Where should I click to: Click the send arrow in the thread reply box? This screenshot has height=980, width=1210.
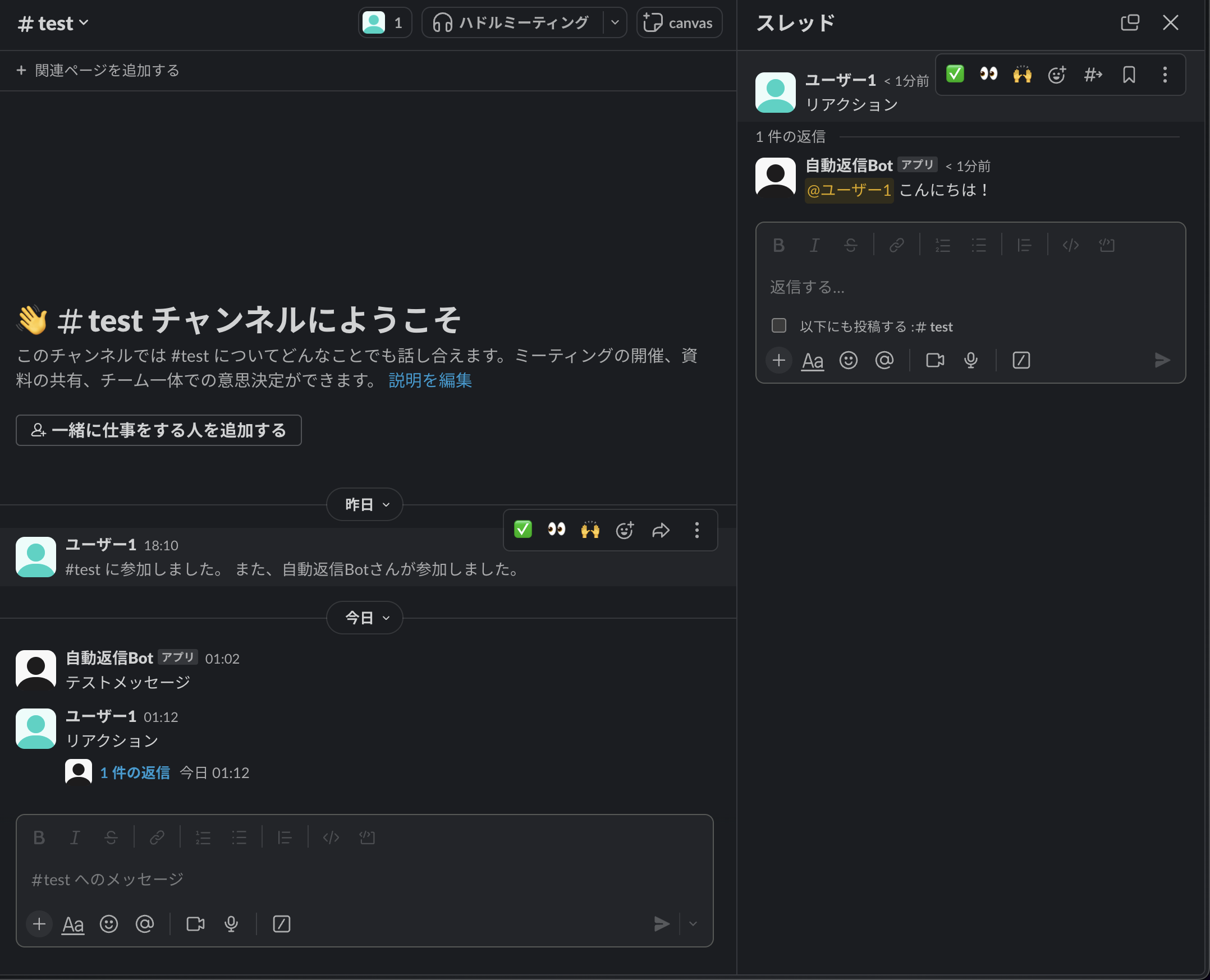coord(1161,360)
